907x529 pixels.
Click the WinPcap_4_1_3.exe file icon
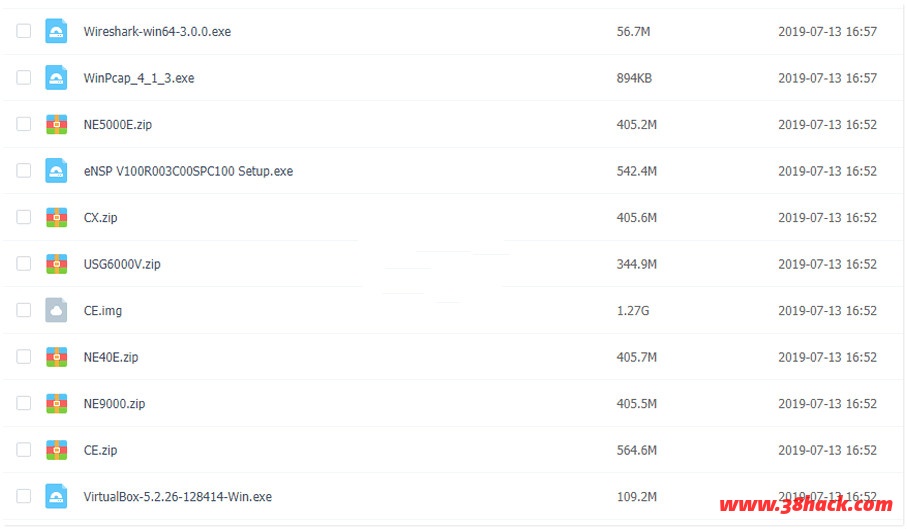pos(56,78)
